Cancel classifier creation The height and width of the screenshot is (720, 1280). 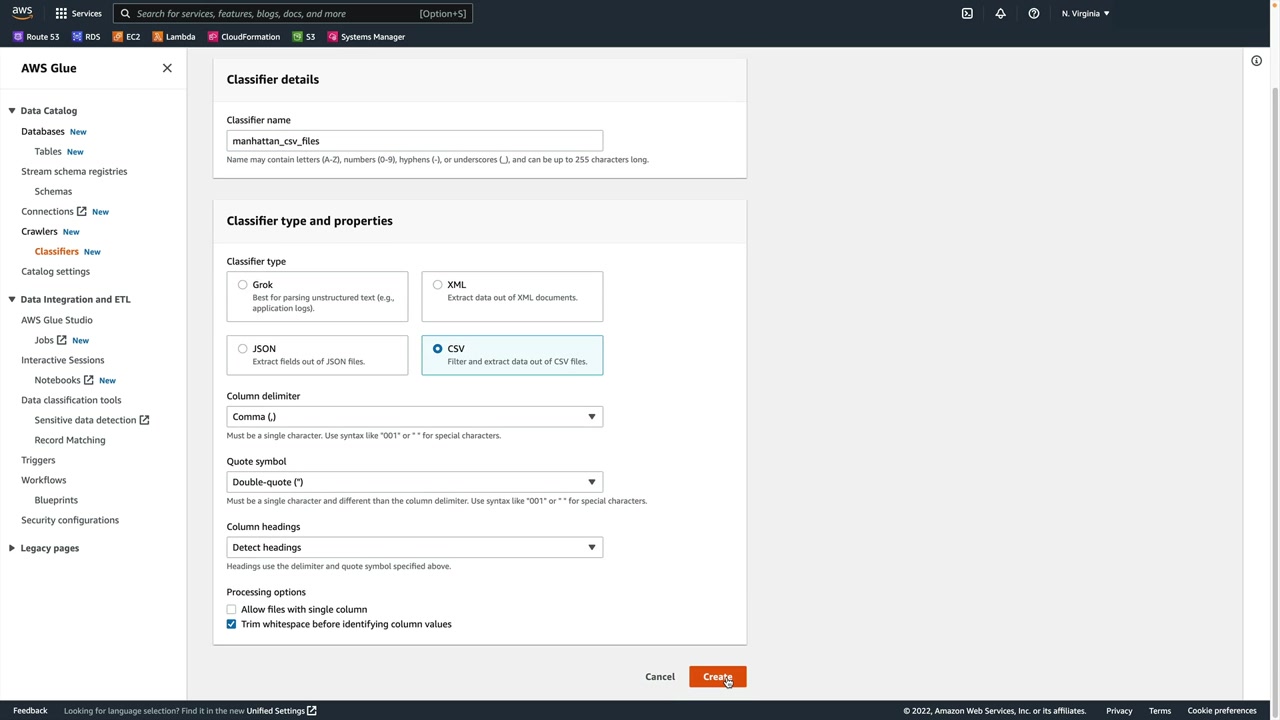(x=660, y=677)
